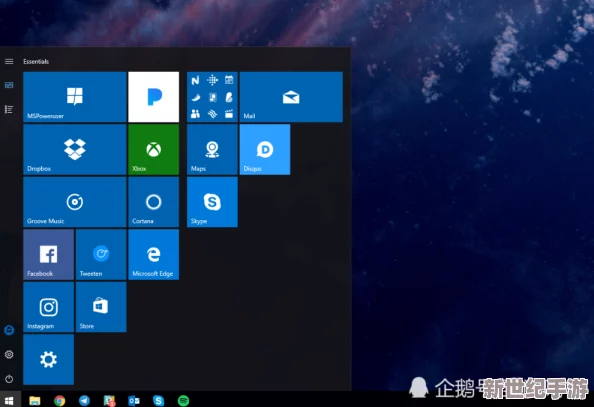The image size is (594, 407).
Task: Click the small feather-shaped tile in folder
Action: point(229,97)
